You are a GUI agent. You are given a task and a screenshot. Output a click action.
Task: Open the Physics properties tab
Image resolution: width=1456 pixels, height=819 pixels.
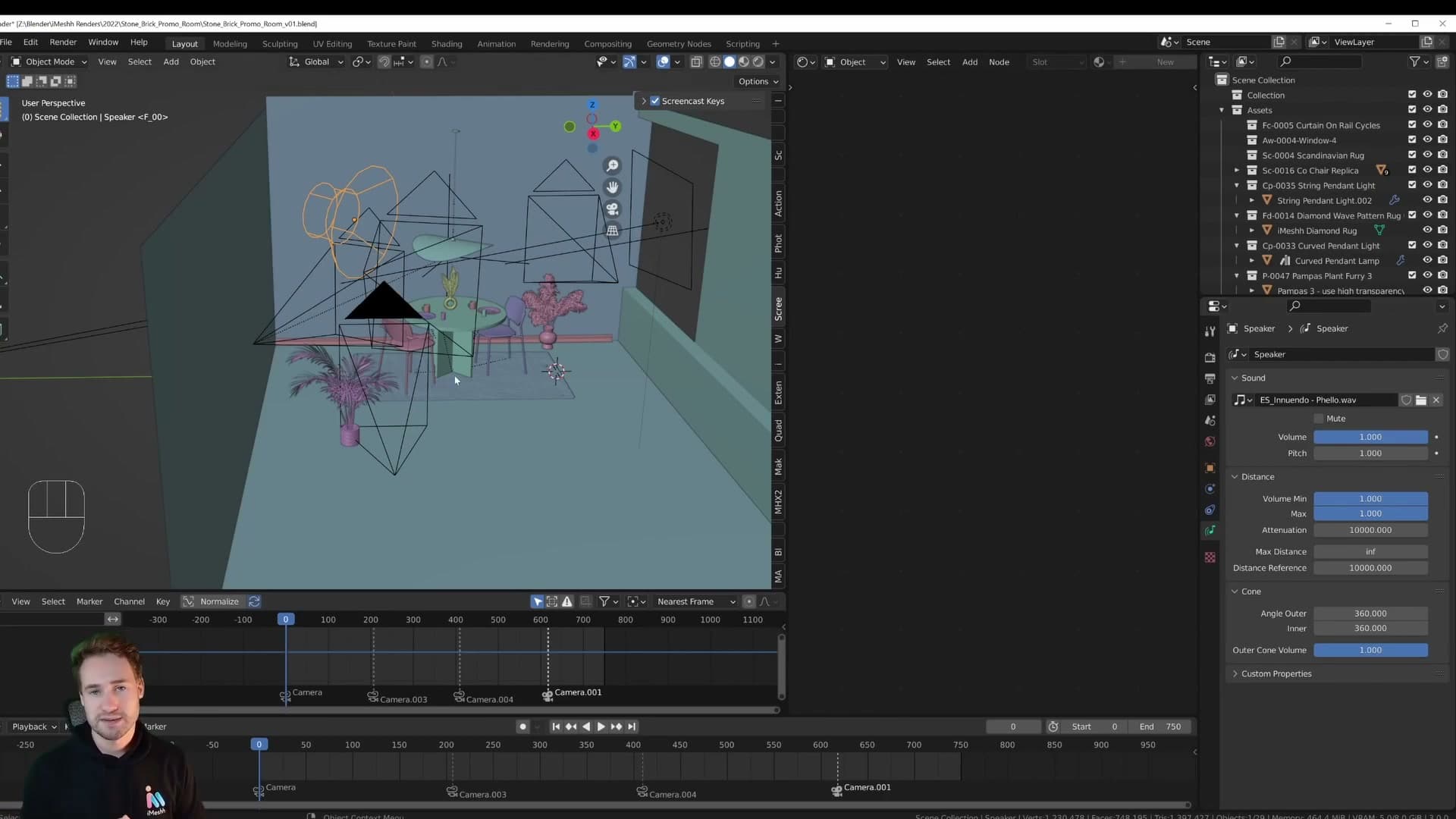(1210, 489)
